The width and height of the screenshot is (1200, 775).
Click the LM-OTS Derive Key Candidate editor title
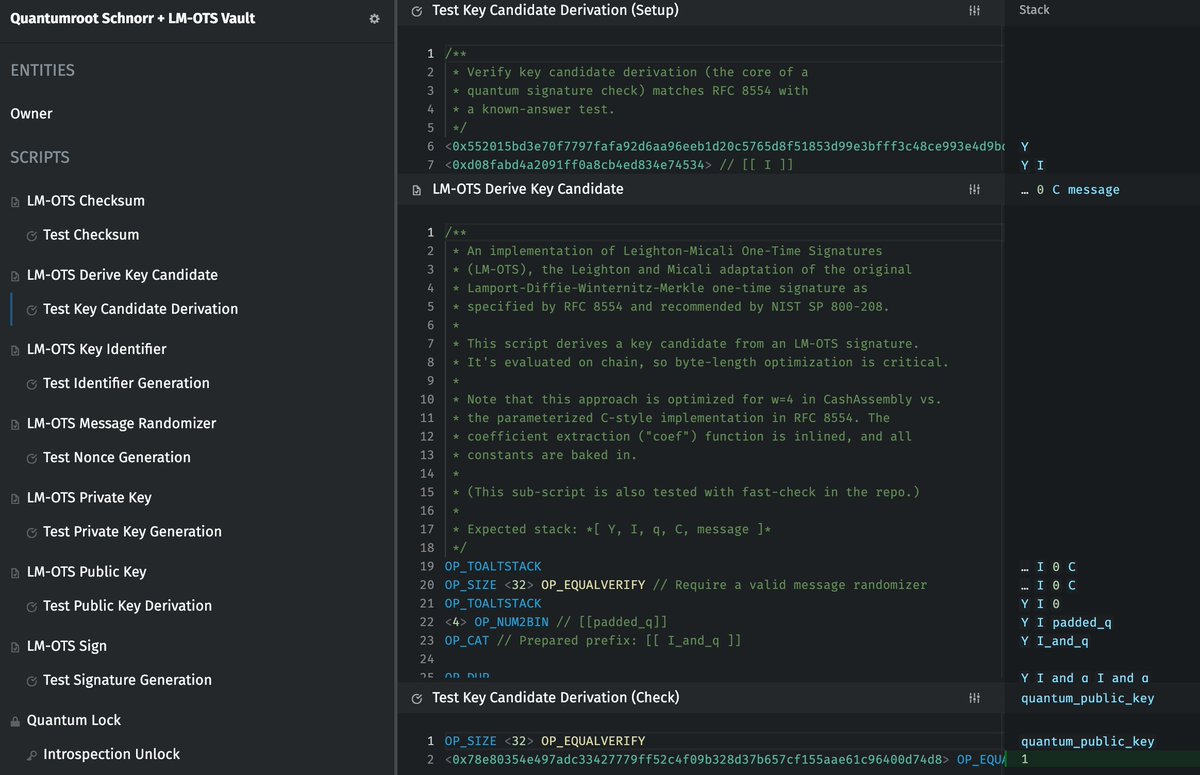pyautogui.click(x=528, y=189)
